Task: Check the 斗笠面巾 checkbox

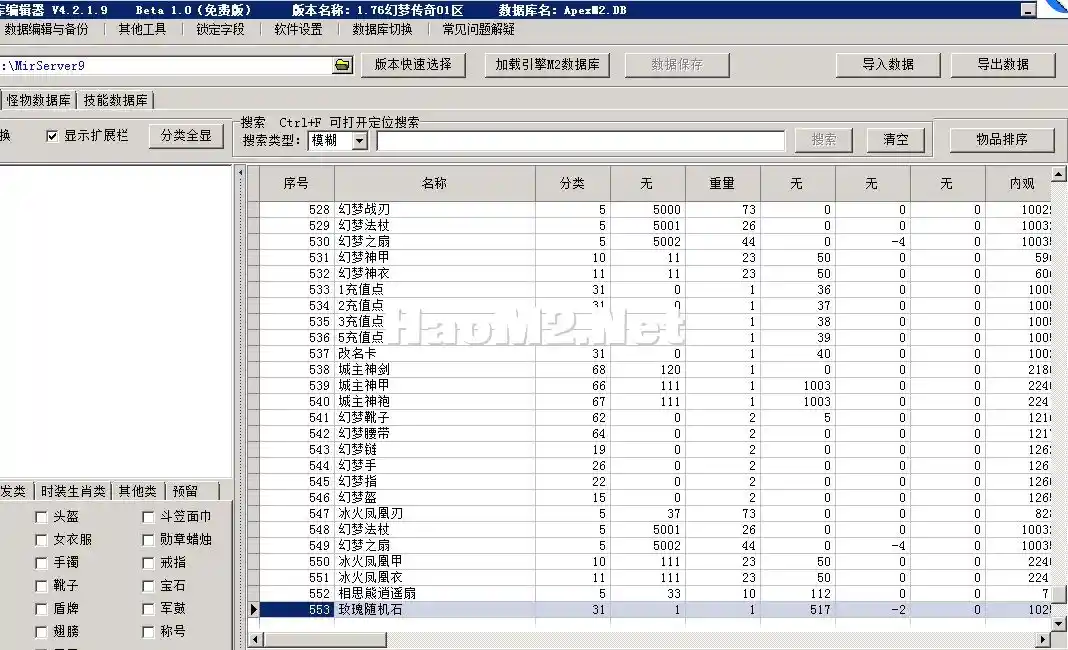Action: [x=148, y=517]
